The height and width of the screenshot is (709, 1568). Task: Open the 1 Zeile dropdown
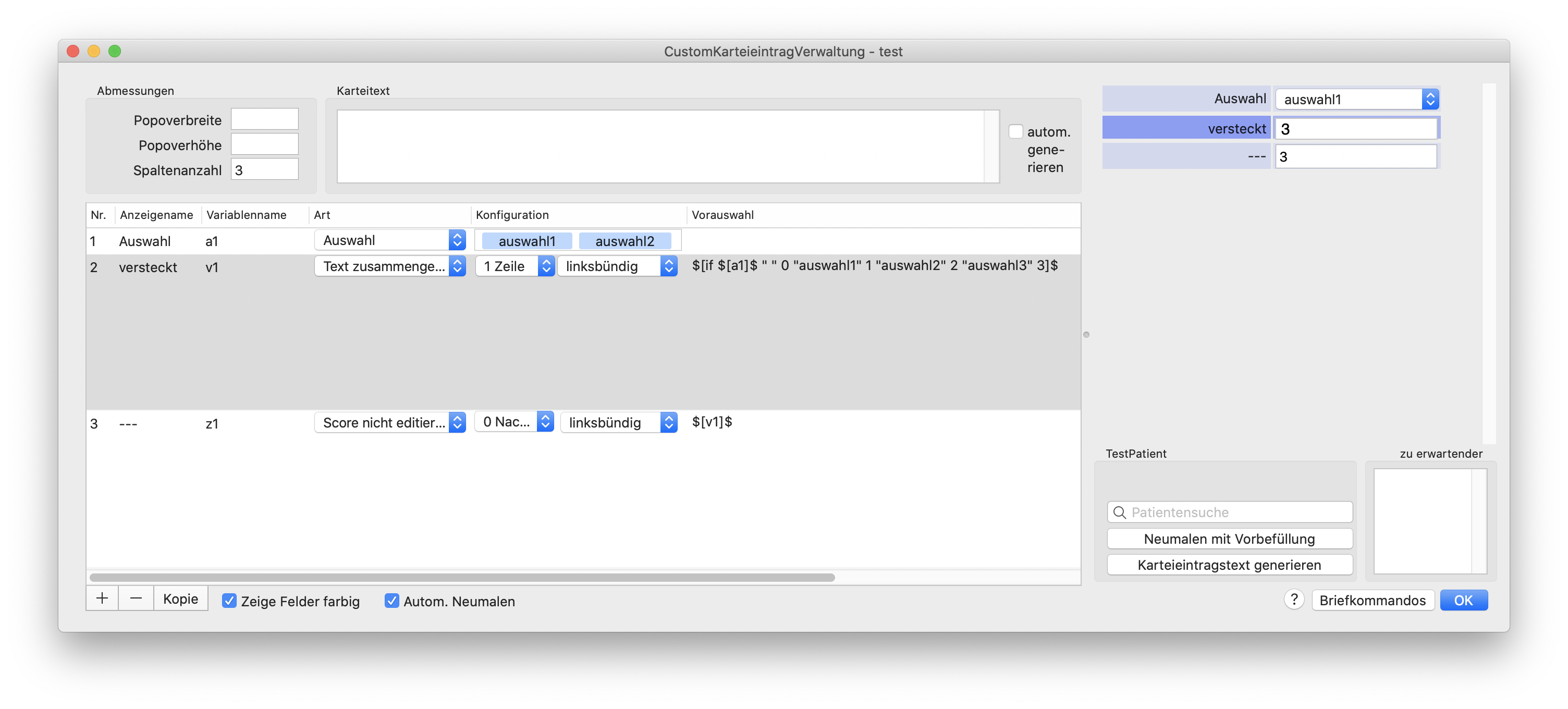click(x=514, y=266)
